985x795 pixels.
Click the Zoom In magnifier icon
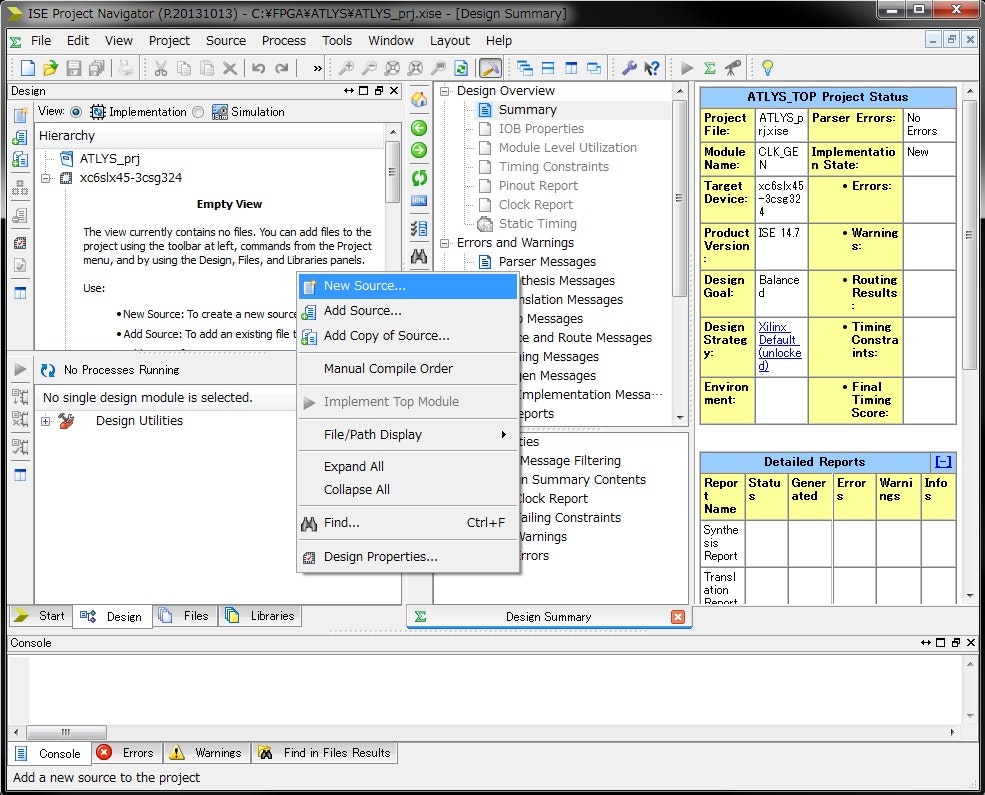click(346, 68)
